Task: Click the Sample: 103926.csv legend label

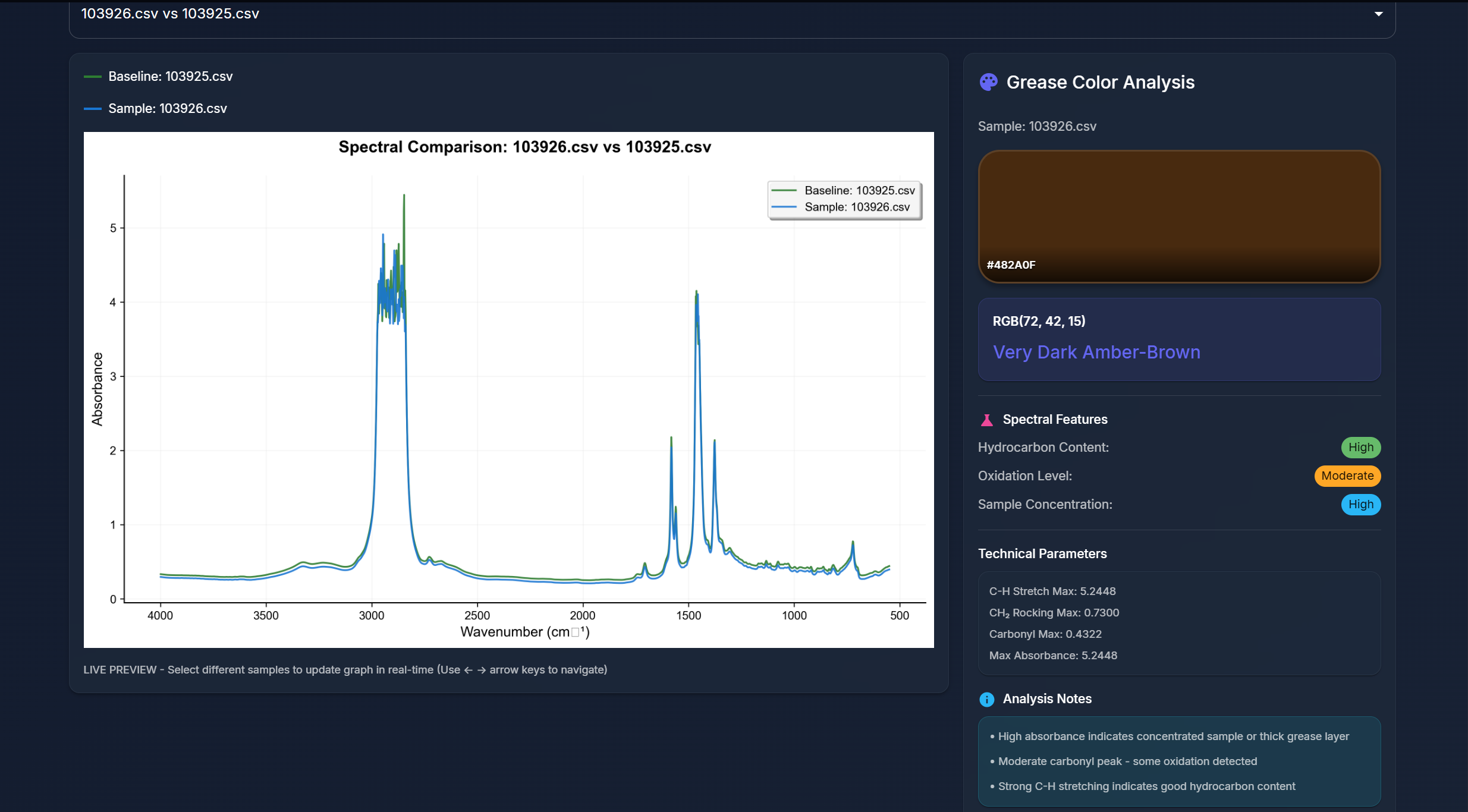Action: pos(167,109)
